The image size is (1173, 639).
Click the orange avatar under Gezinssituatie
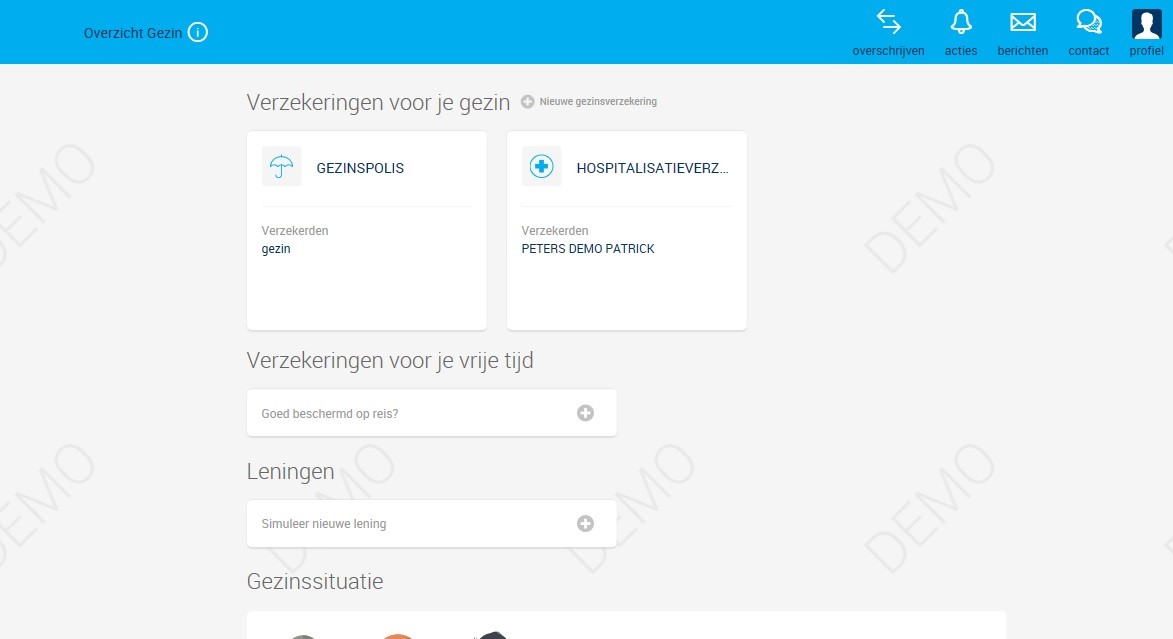(x=397, y=634)
